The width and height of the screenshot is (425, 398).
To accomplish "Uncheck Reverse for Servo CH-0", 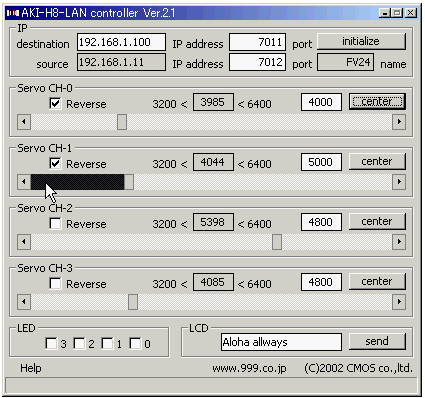I will coord(55,103).
